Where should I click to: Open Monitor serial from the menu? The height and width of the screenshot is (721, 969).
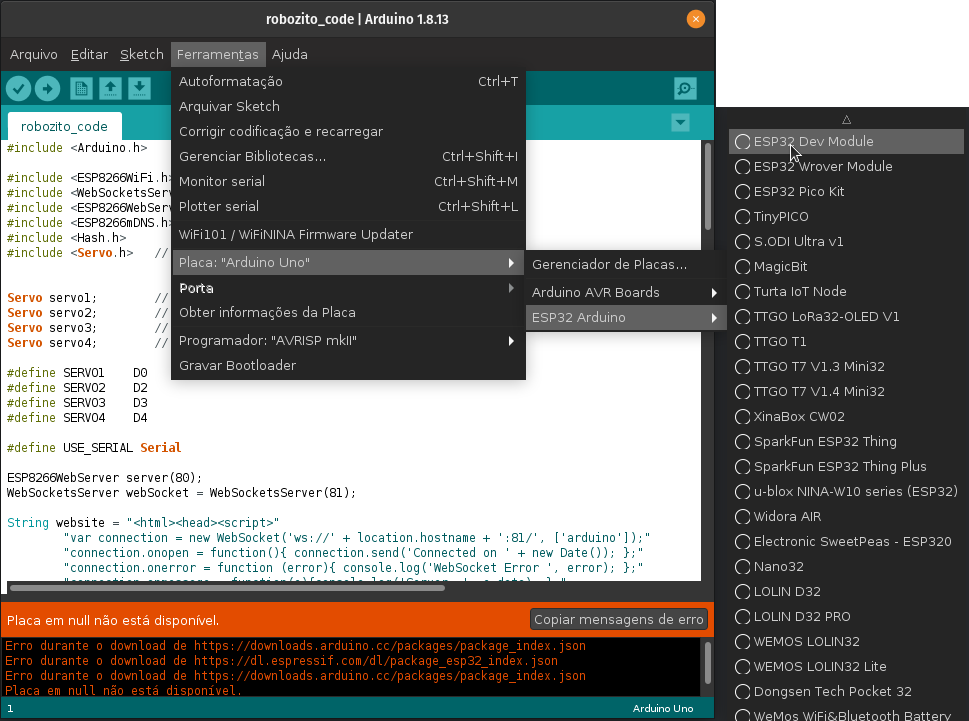(348, 182)
